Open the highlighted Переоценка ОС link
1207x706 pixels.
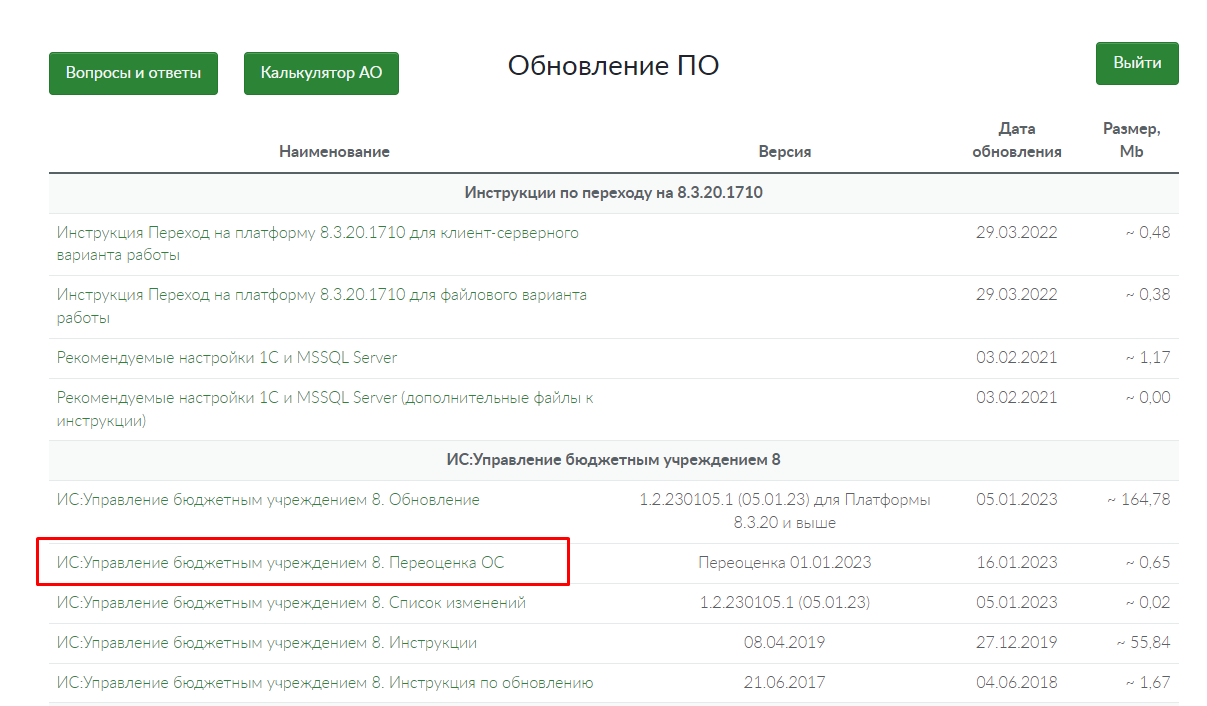(x=280, y=563)
